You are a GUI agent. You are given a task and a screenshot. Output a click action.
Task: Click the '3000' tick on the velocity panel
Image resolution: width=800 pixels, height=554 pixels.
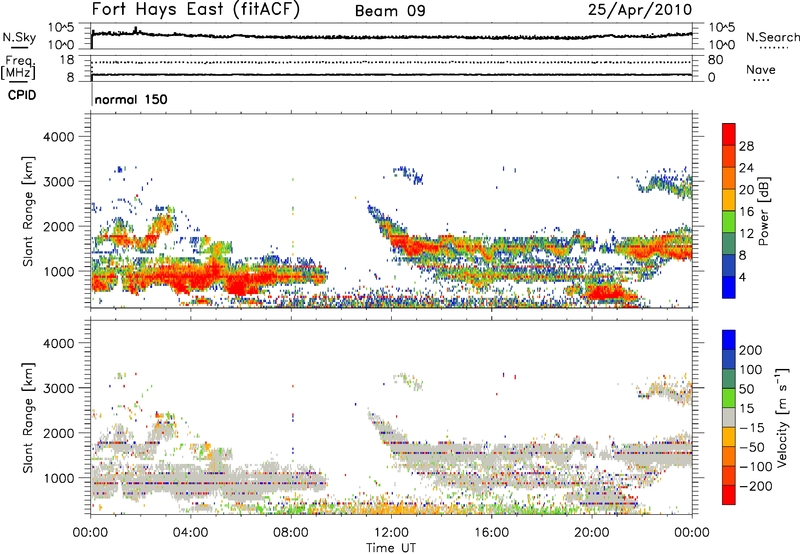(58, 388)
